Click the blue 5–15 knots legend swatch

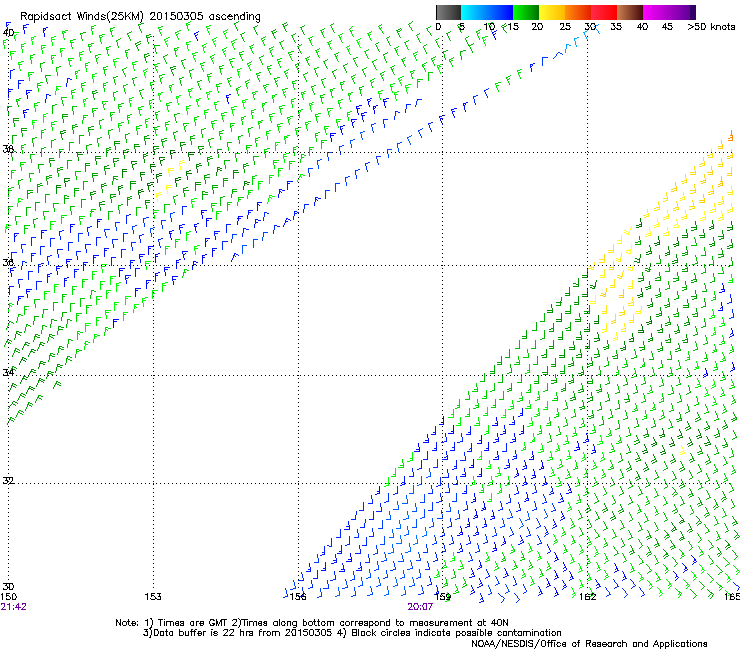(x=487, y=12)
